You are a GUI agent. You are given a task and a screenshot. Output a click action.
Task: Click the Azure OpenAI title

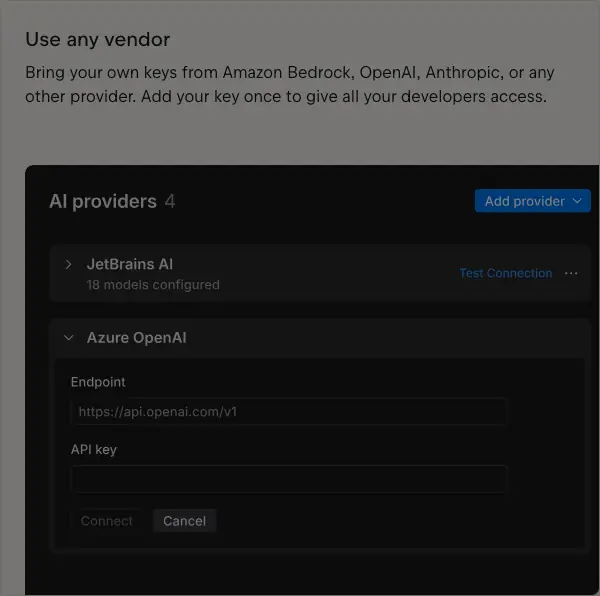click(137, 338)
